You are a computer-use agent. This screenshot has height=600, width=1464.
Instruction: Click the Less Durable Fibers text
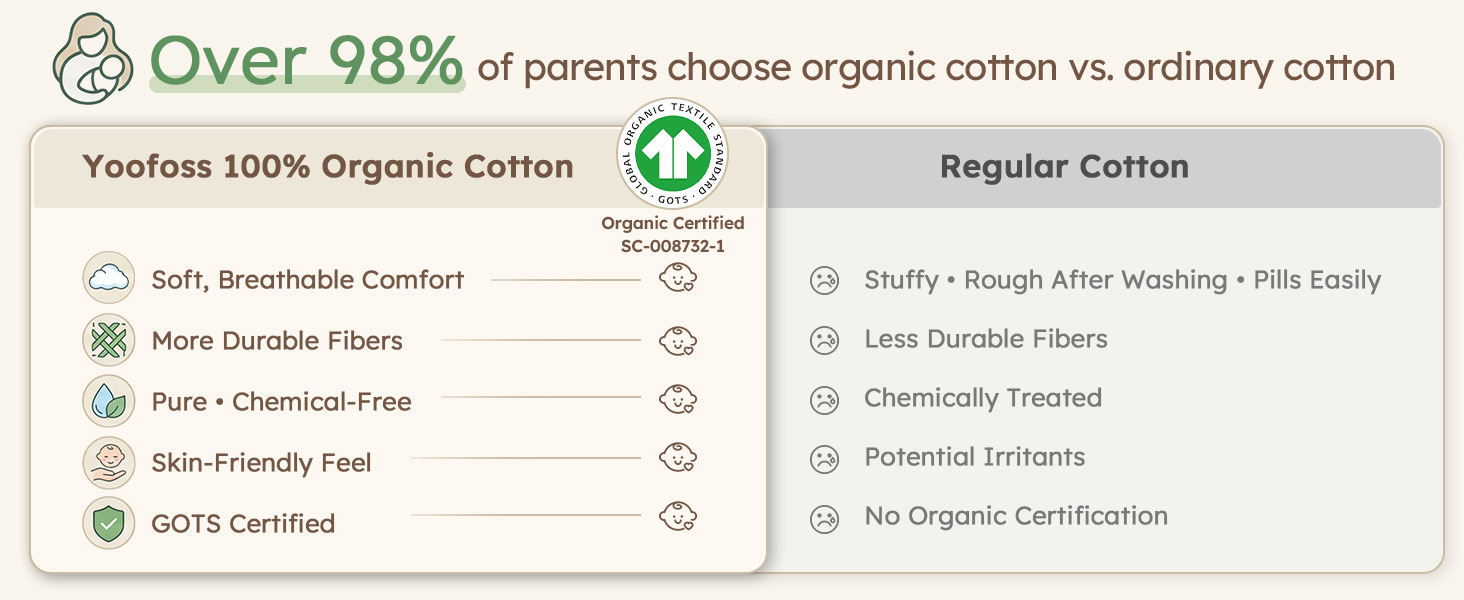986,339
